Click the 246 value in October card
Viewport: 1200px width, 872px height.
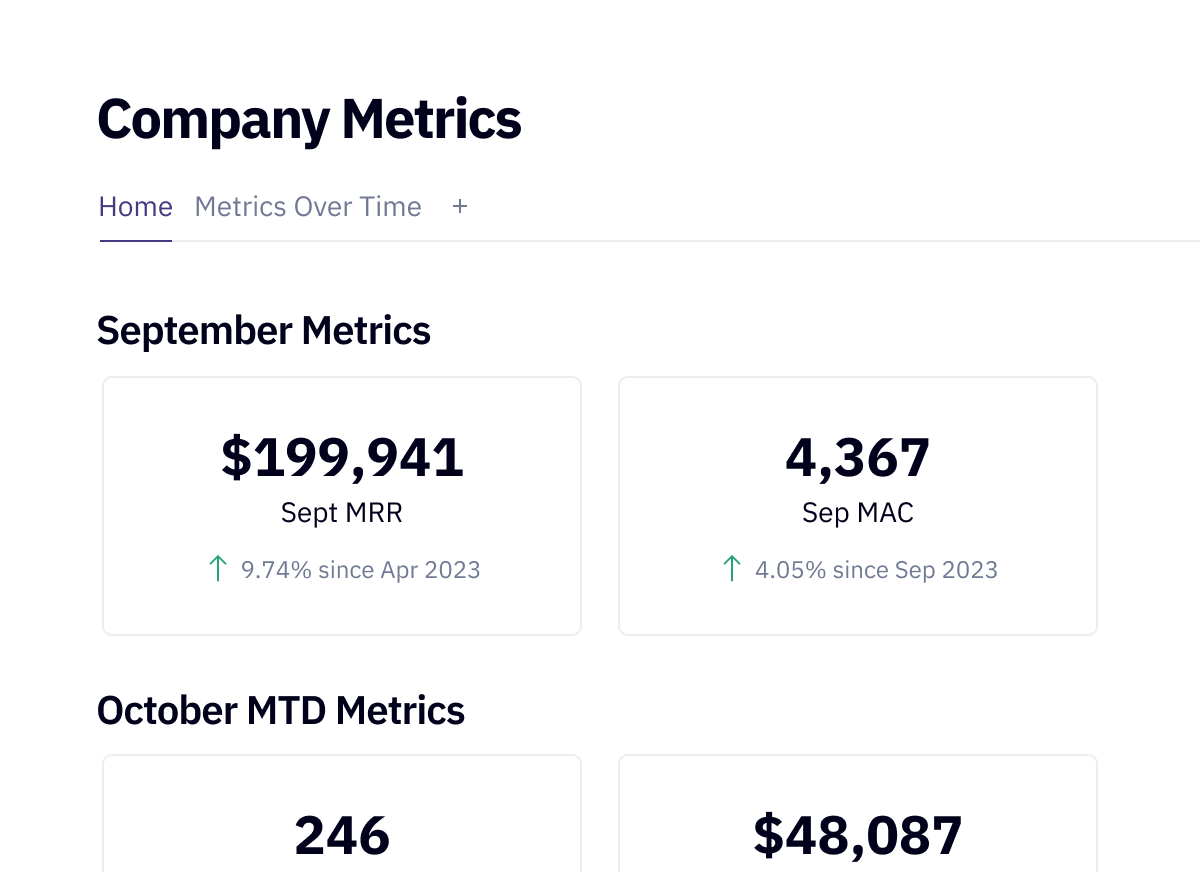pos(342,836)
